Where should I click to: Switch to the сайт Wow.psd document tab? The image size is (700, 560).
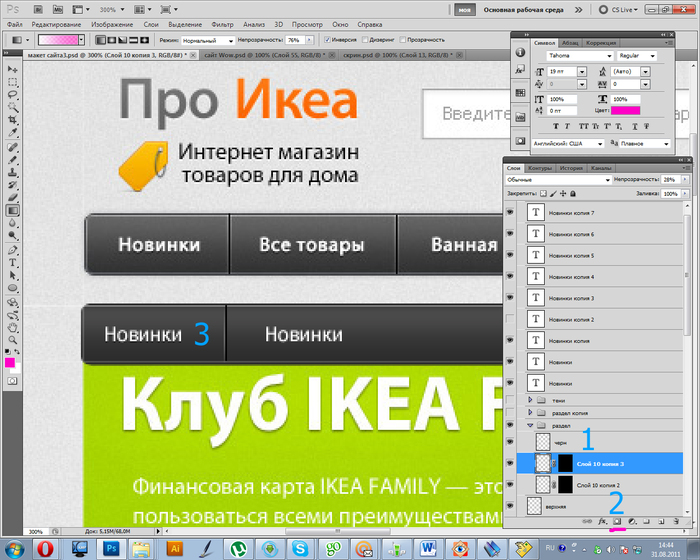265,55
